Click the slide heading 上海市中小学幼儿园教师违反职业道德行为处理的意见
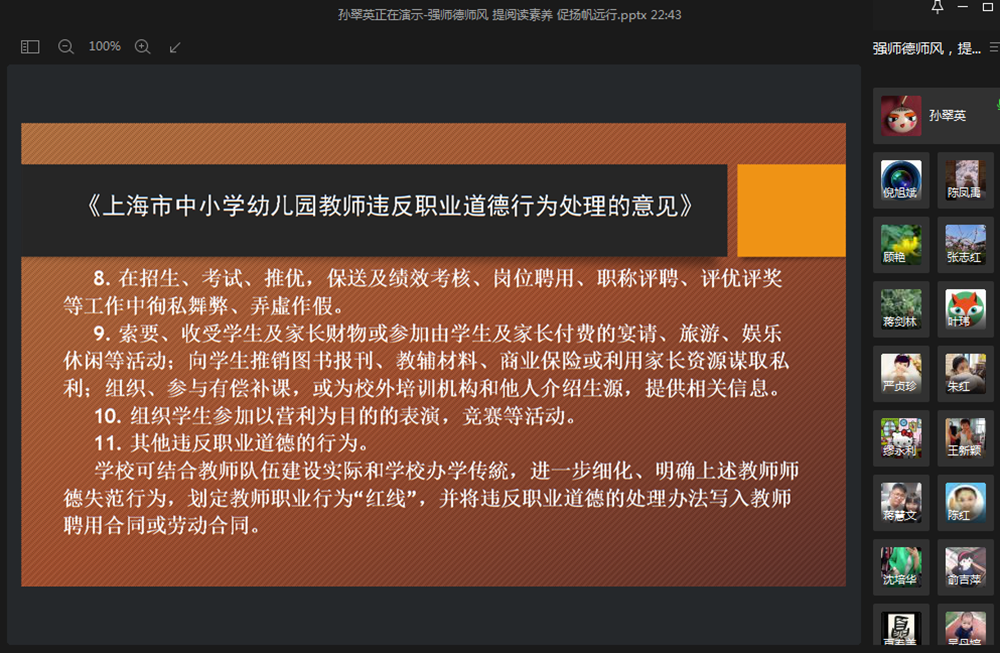This screenshot has height=653, width=1000. tap(390, 206)
